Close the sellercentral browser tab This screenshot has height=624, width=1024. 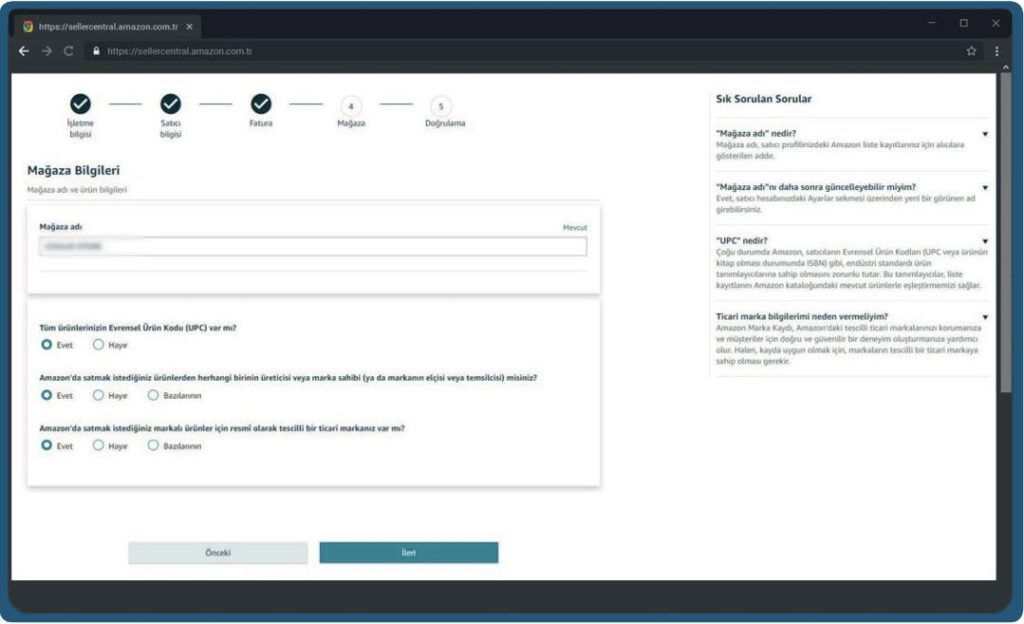189,27
